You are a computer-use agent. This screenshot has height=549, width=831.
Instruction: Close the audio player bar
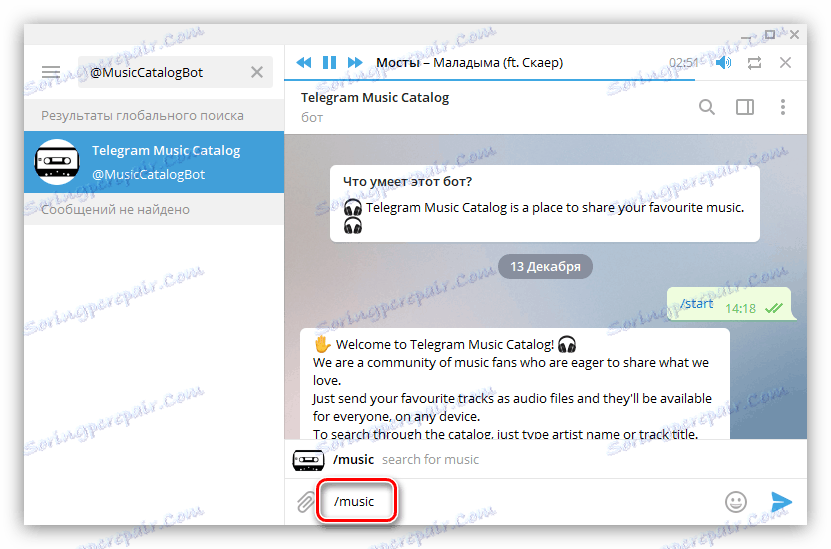pos(785,63)
